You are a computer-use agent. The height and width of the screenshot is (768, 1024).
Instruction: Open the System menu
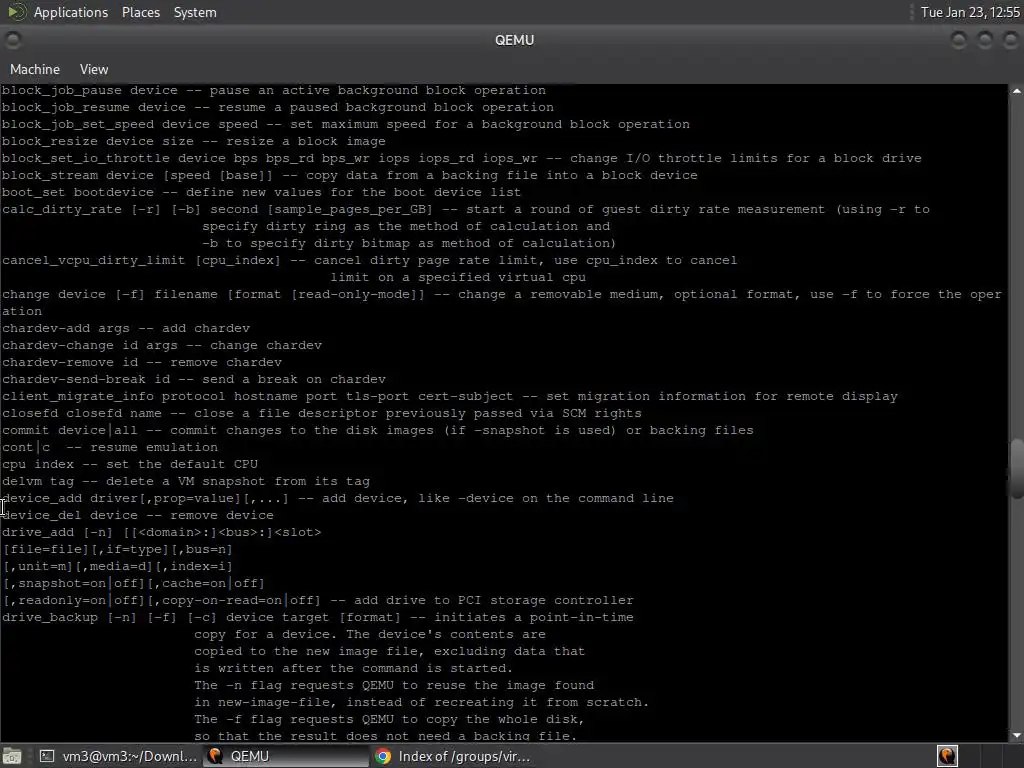tap(195, 12)
